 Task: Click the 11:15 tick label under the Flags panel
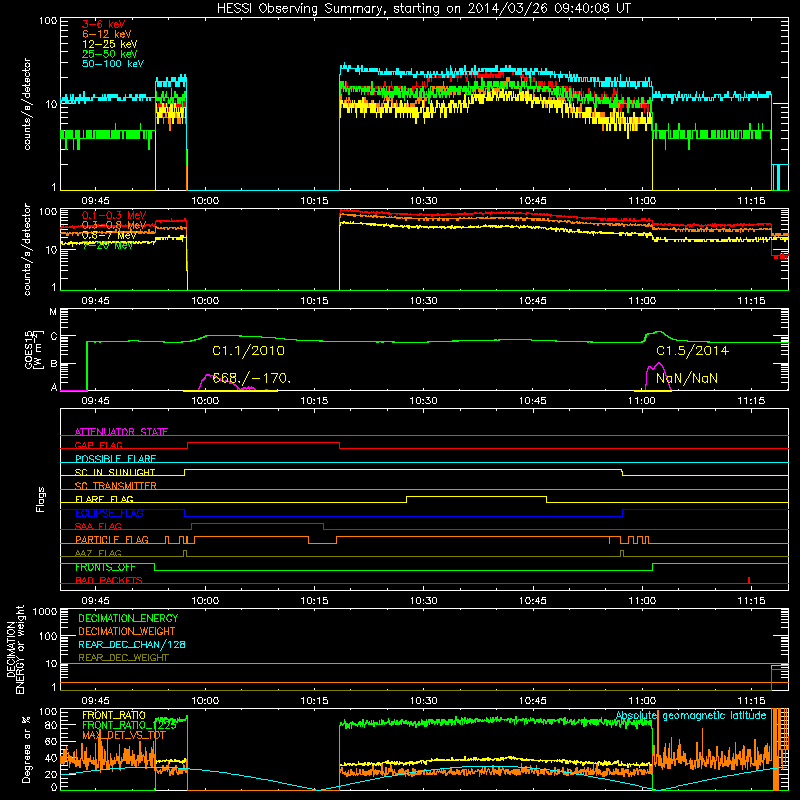751,601
